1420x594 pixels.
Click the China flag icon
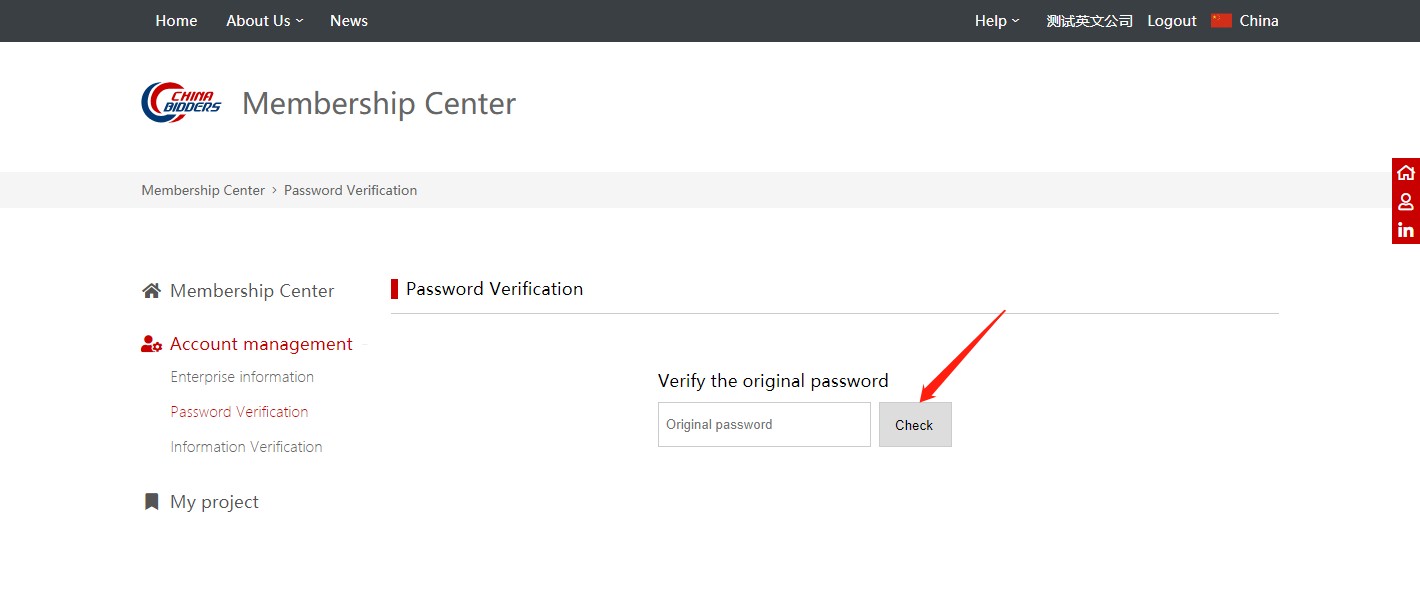click(1221, 20)
